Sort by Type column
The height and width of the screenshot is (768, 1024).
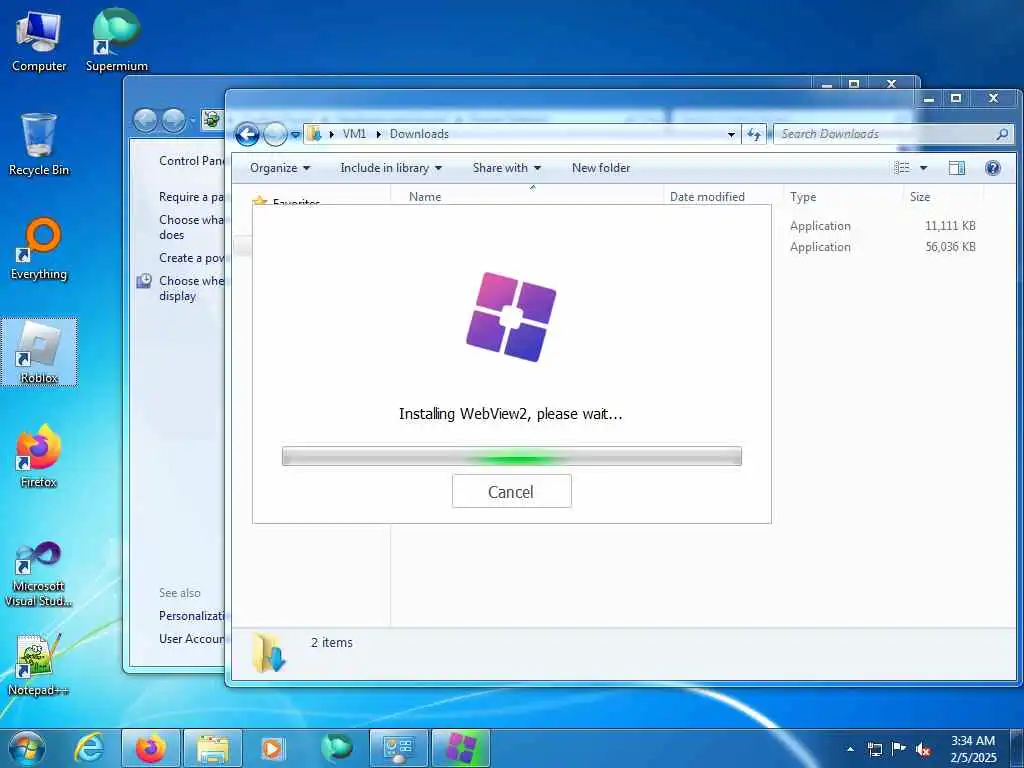[x=842, y=197]
